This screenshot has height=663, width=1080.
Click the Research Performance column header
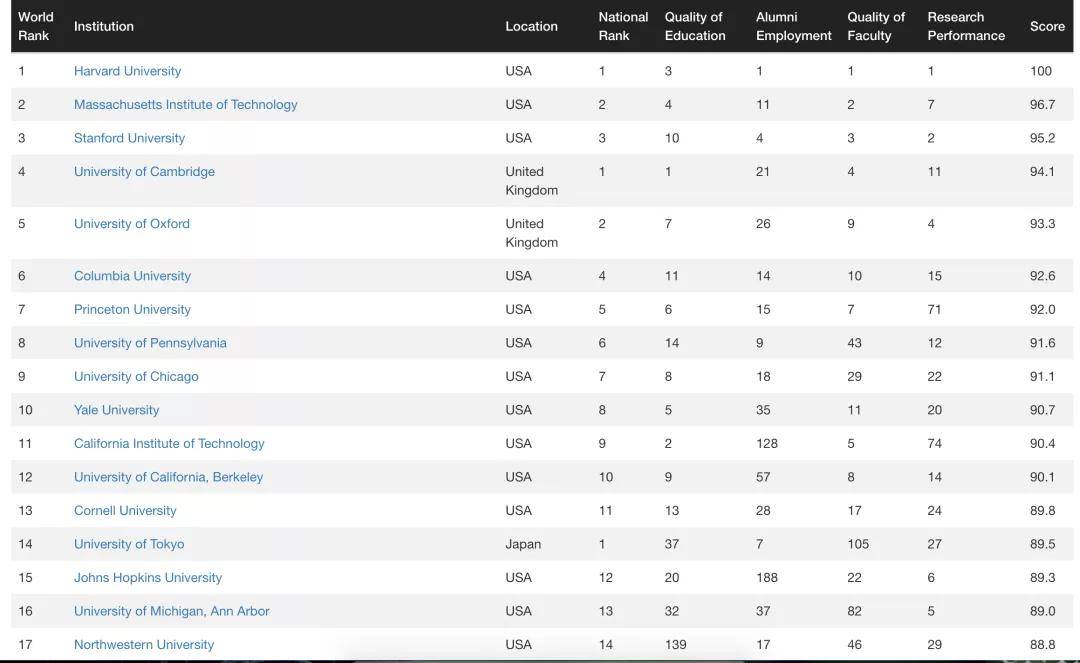point(965,26)
